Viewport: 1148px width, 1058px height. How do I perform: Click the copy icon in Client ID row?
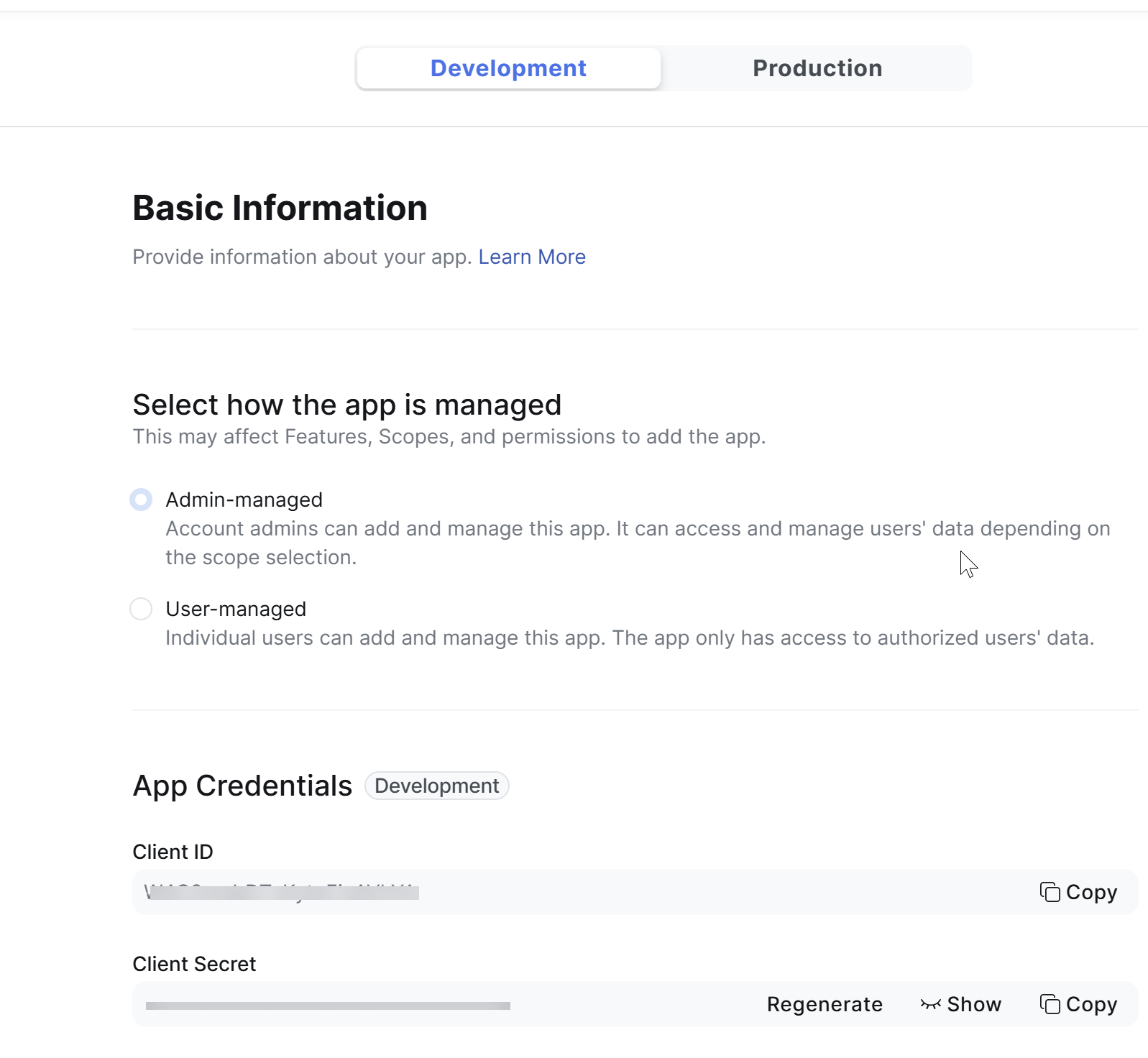pyautogui.click(x=1050, y=892)
